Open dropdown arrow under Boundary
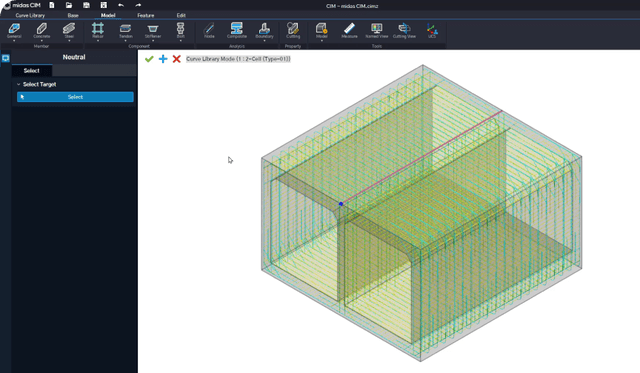This screenshot has width=640, height=373. 264,41
